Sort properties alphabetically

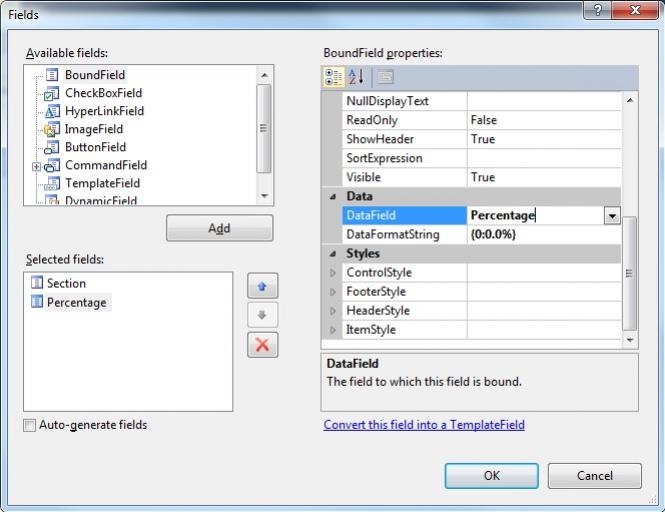[355, 77]
